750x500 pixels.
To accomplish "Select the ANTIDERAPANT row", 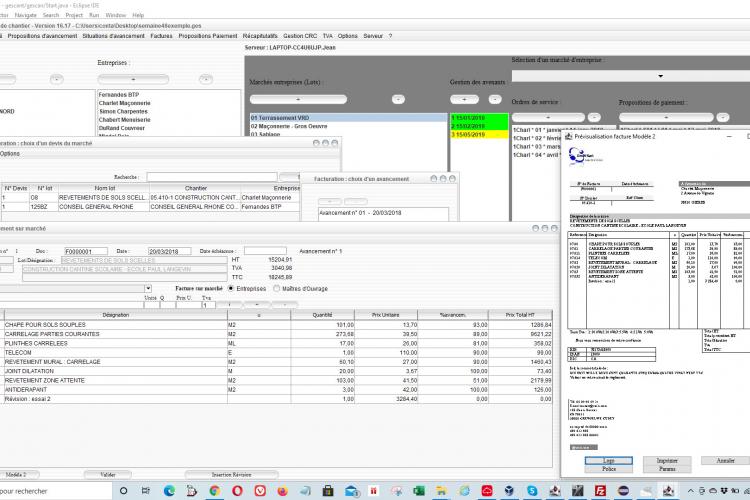I will [276, 389].
